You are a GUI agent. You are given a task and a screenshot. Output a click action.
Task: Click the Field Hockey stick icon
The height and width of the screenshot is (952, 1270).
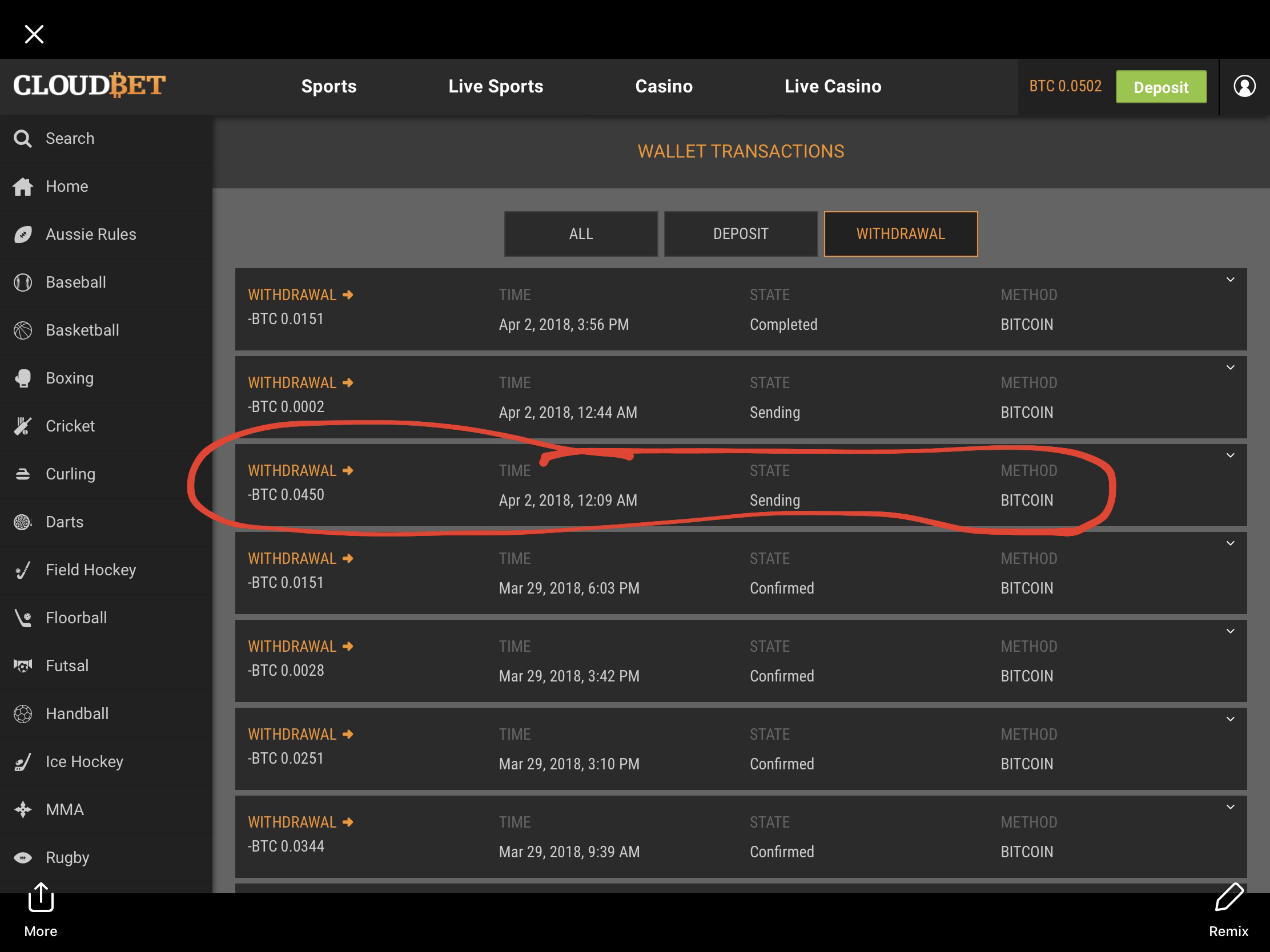23,570
